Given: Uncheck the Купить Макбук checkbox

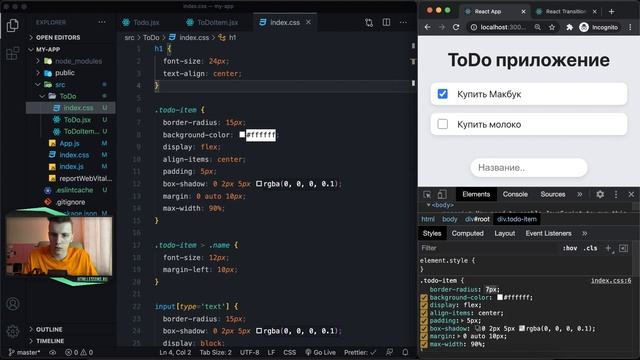Looking at the screenshot, I should tap(442, 94).
